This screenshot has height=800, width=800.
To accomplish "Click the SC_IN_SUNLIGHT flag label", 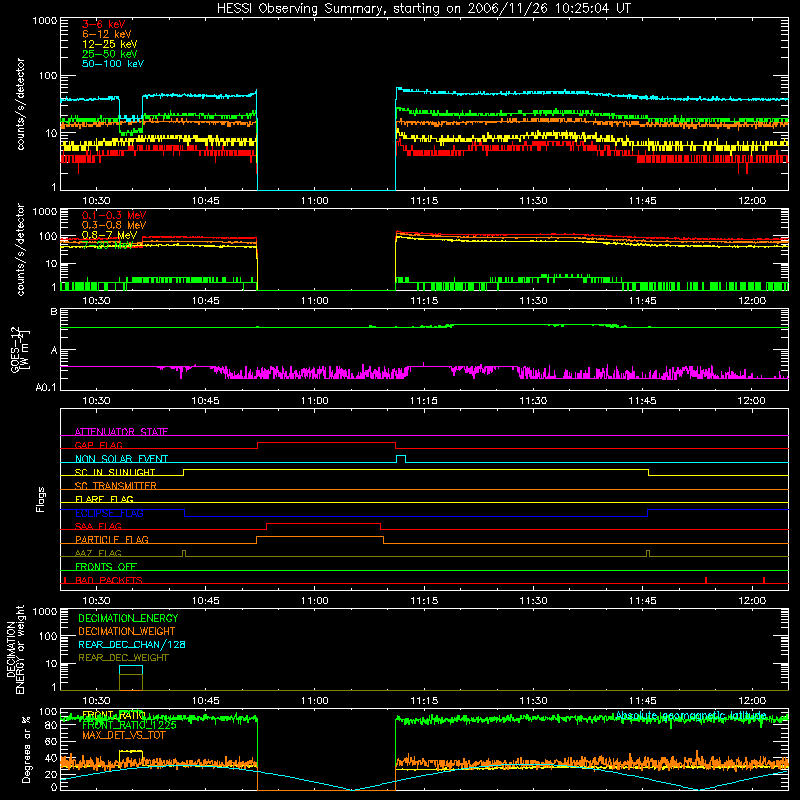I will [x=115, y=472].
